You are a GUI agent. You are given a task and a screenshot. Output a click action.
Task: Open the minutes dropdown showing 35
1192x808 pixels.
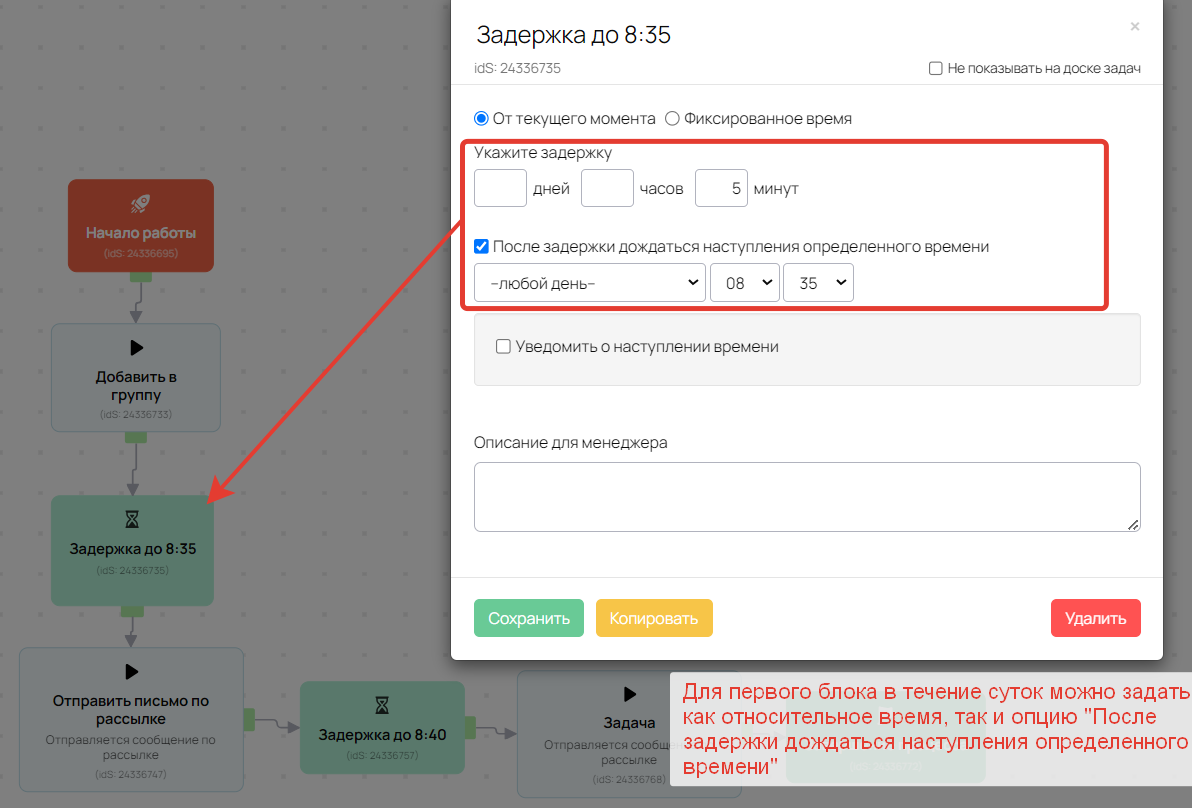point(818,282)
